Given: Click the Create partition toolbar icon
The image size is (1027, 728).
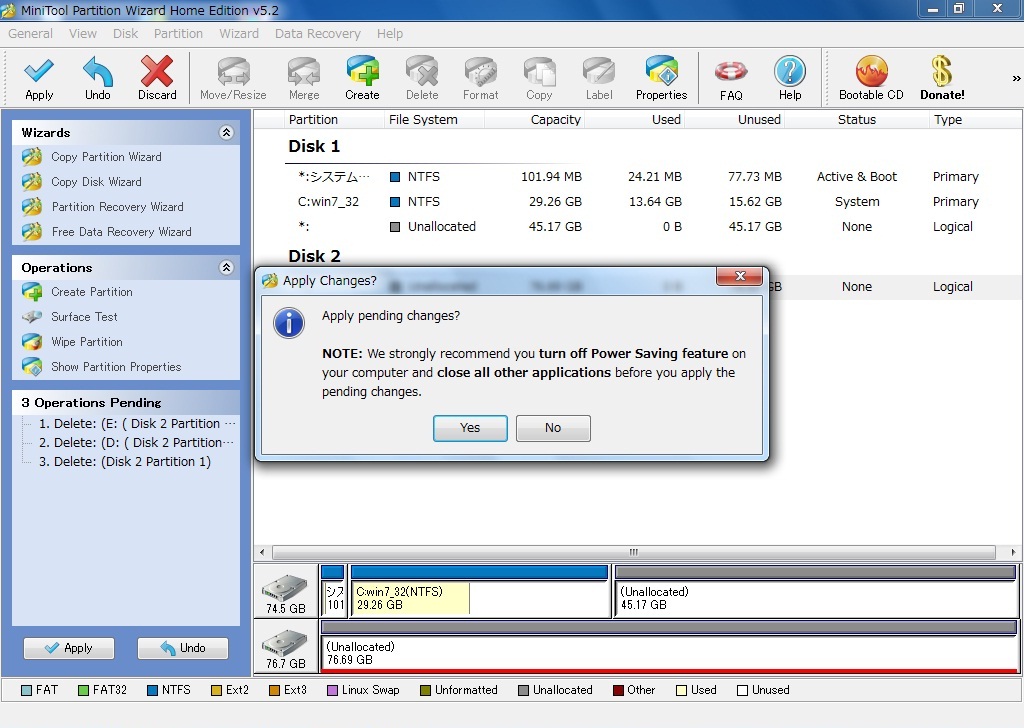Looking at the screenshot, I should (x=362, y=78).
